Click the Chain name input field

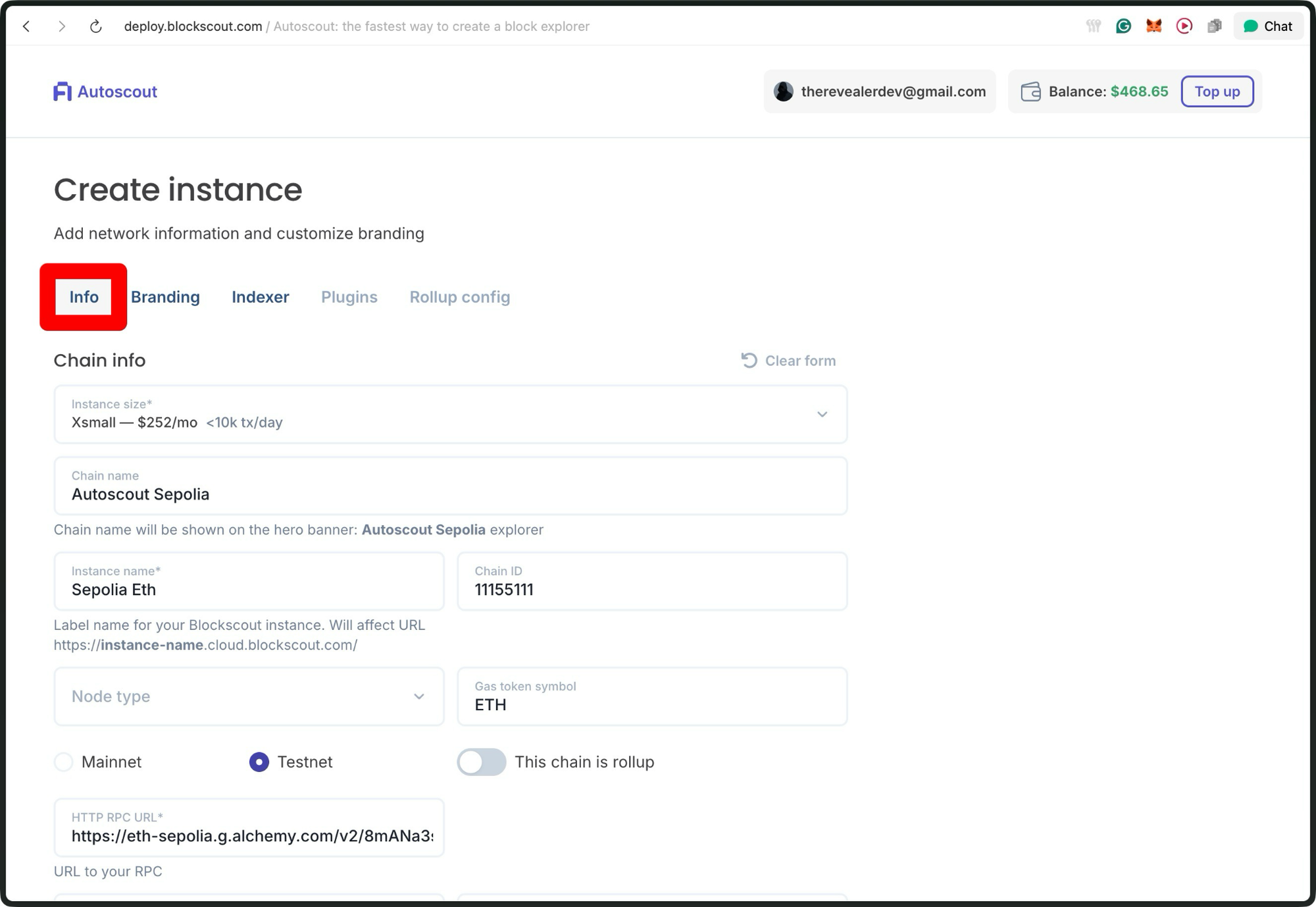[x=450, y=486]
